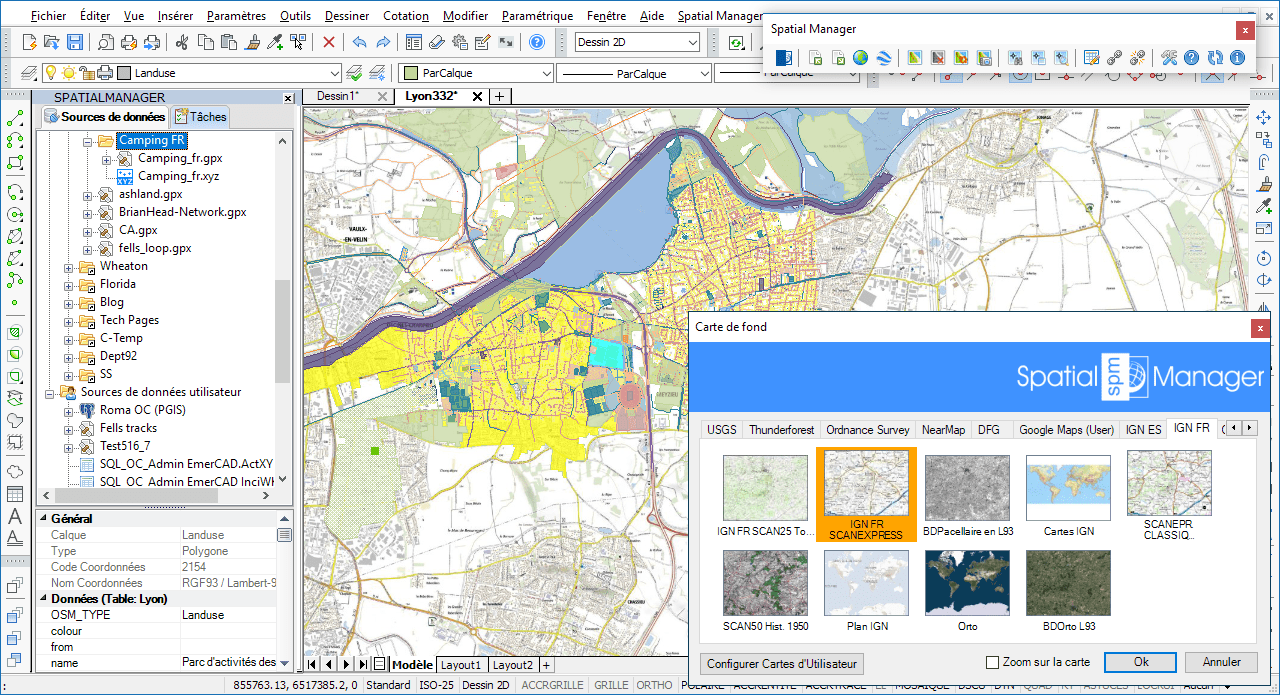Switch to the Tâches tab
The image size is (1280, 695).
[x=200, y=117]
